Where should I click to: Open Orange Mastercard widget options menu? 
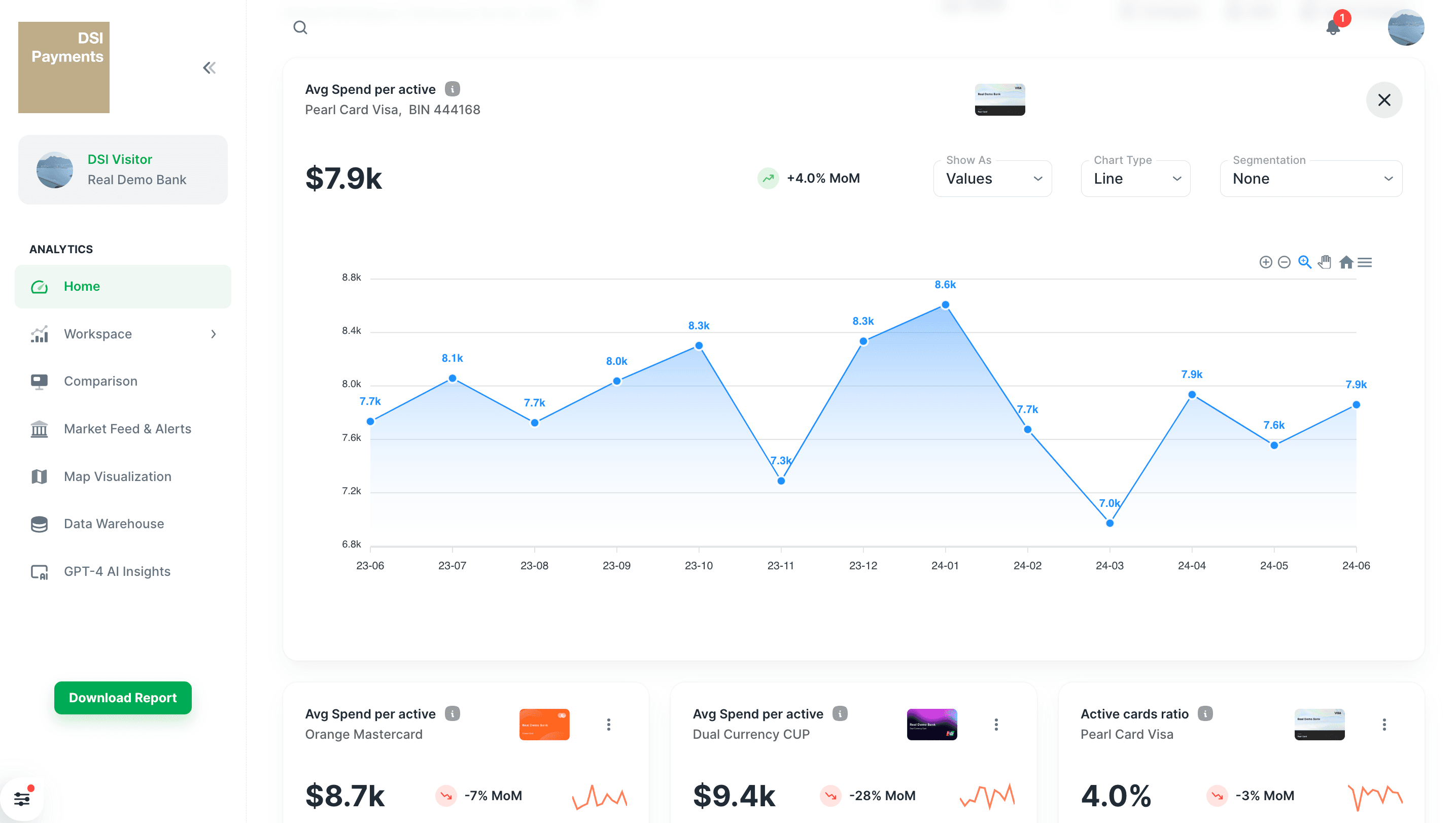click(x=609, y=725)
